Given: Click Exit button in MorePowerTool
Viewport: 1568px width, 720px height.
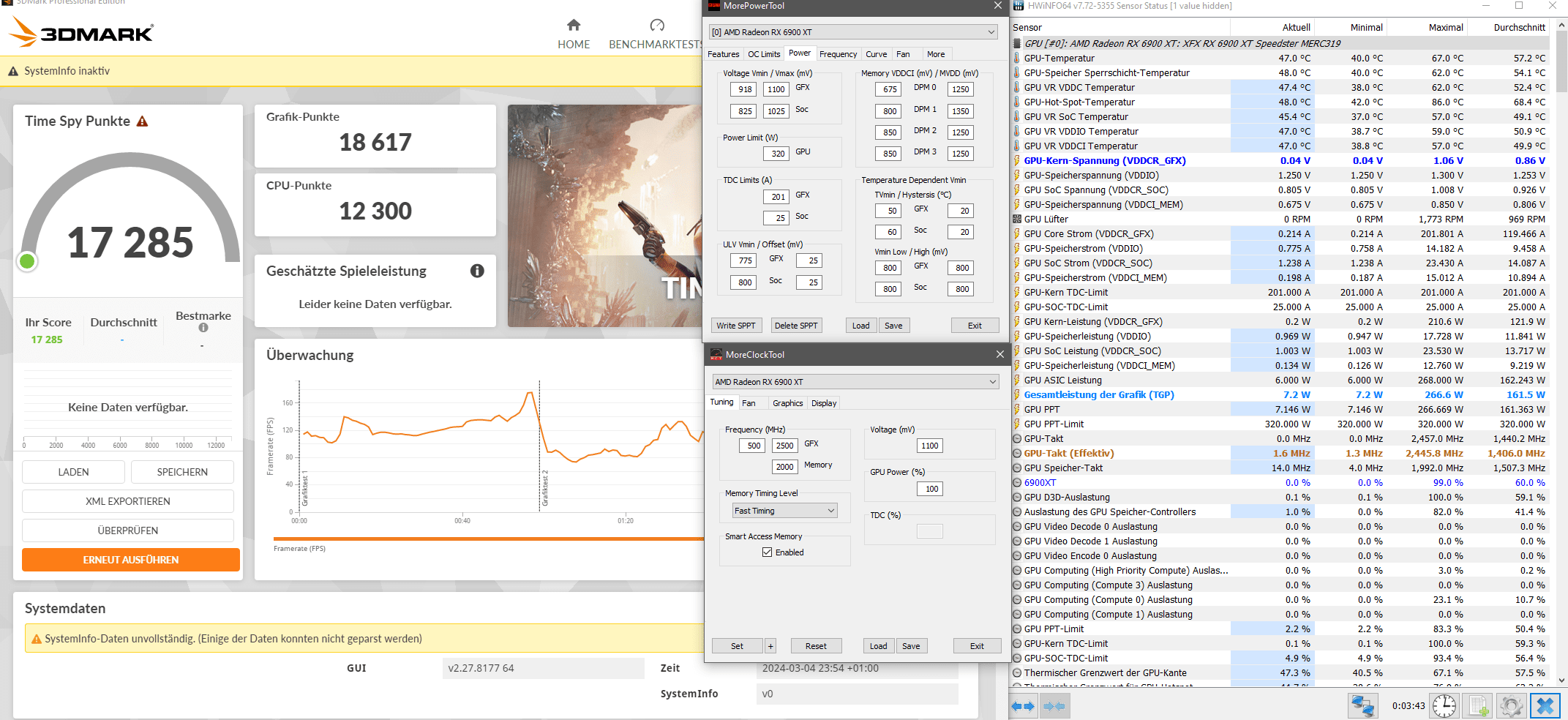Looking at the screenshot, I should click(975, 326).
